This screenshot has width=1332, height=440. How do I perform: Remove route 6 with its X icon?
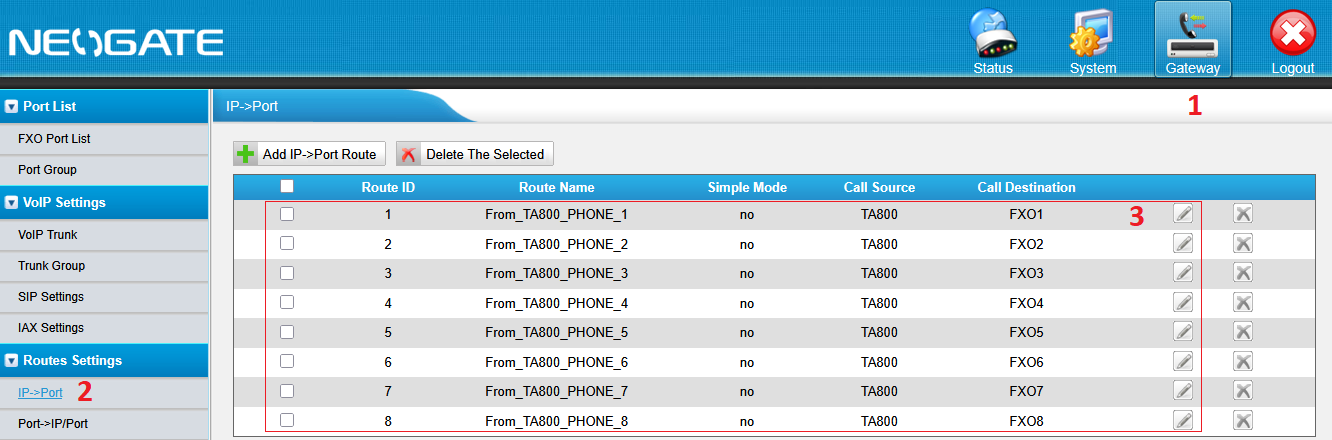point(1243,361)
